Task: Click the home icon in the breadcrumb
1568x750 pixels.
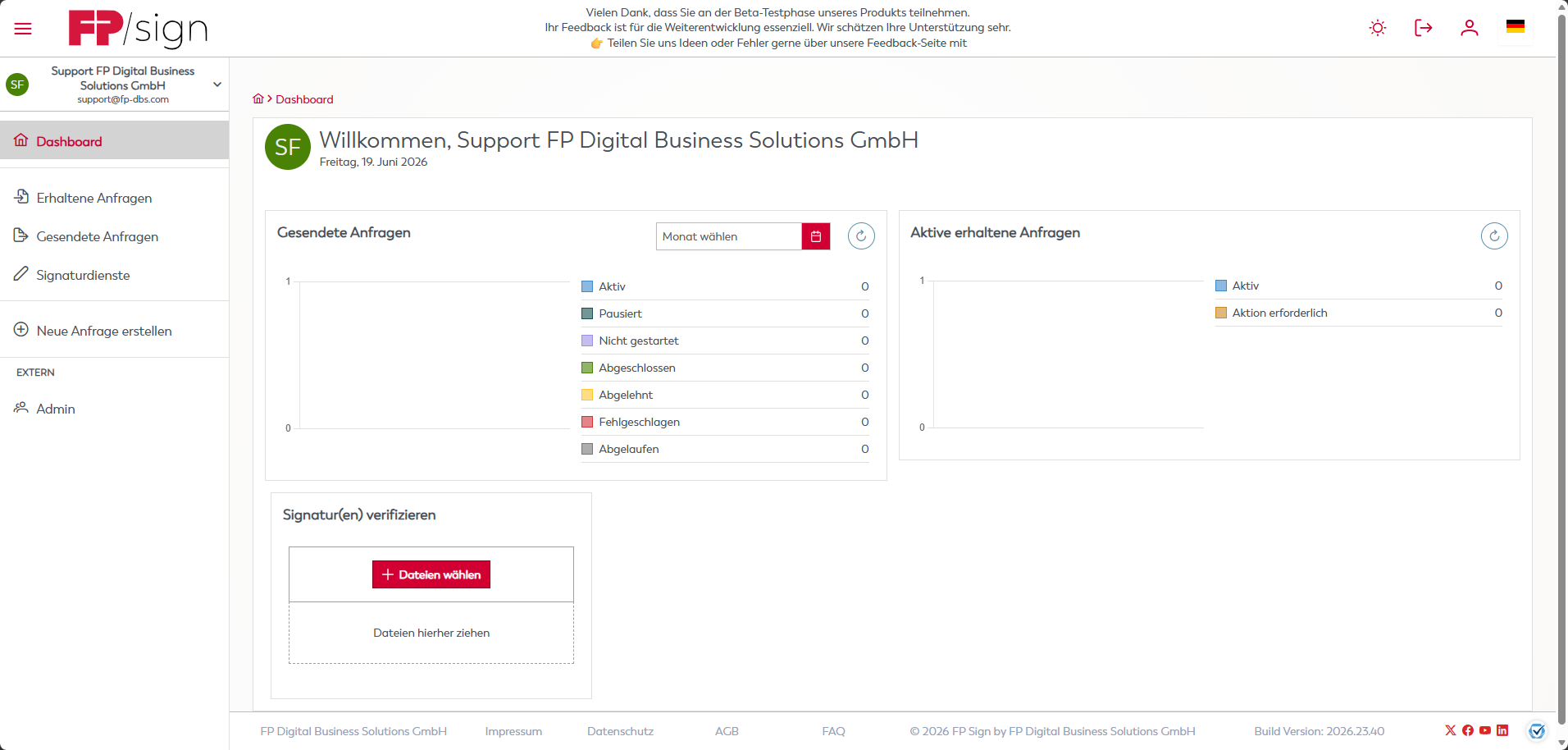Action: [258, 98]
